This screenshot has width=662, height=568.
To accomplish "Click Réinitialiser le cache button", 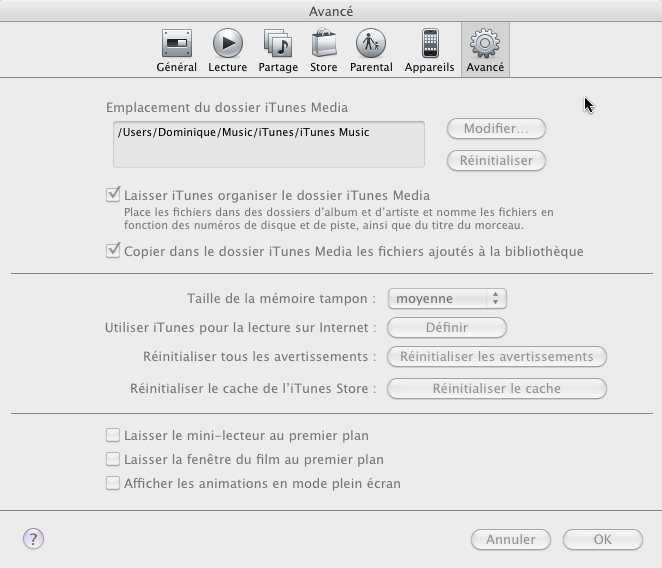I will pos(496,388).
